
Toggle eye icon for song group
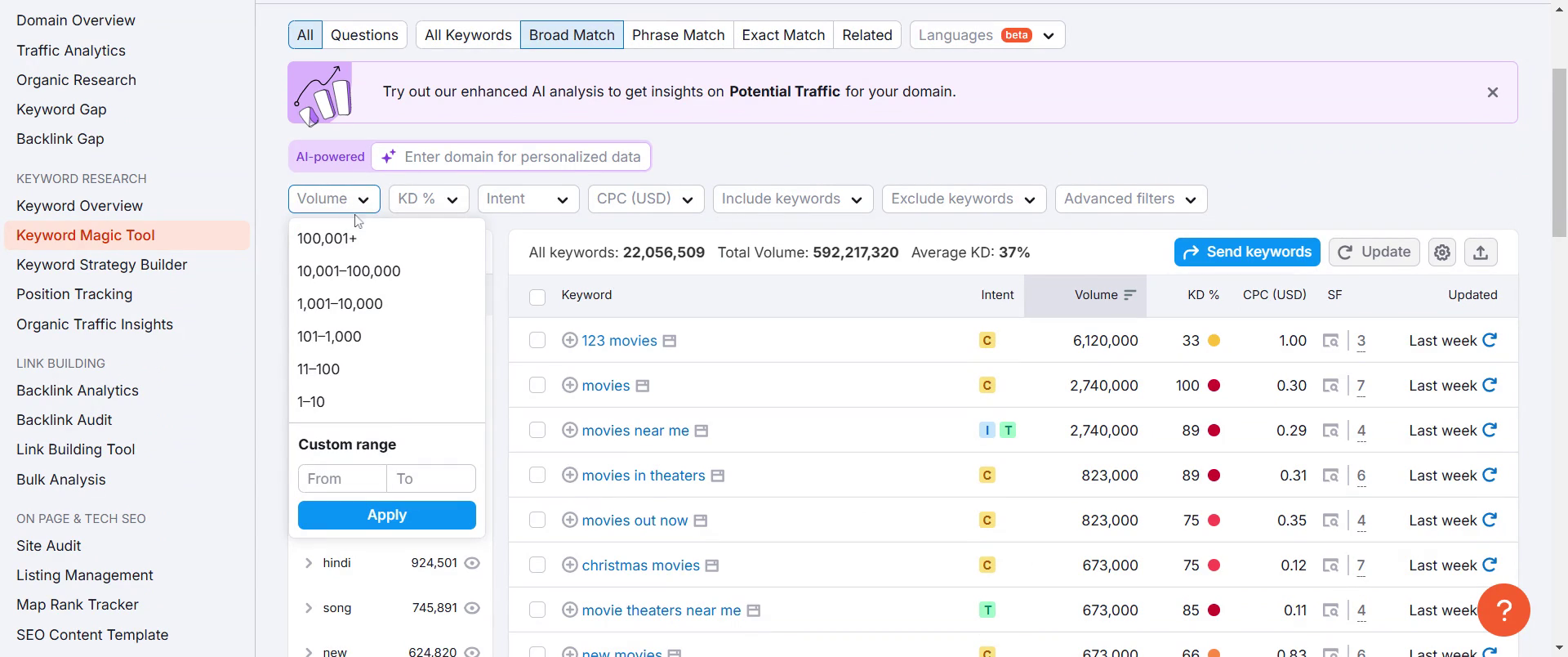coord(472,608)
